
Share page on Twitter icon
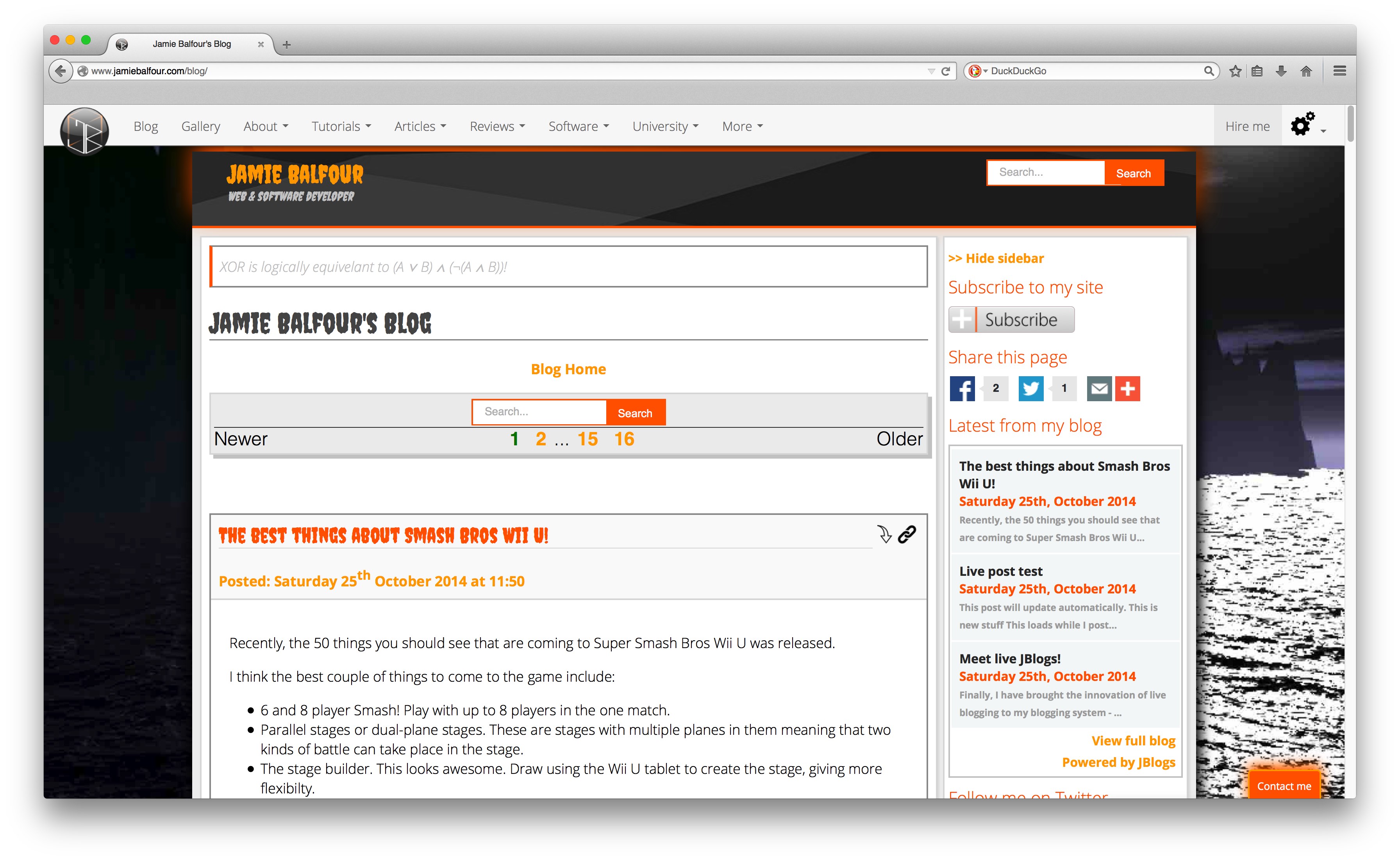1030,389
